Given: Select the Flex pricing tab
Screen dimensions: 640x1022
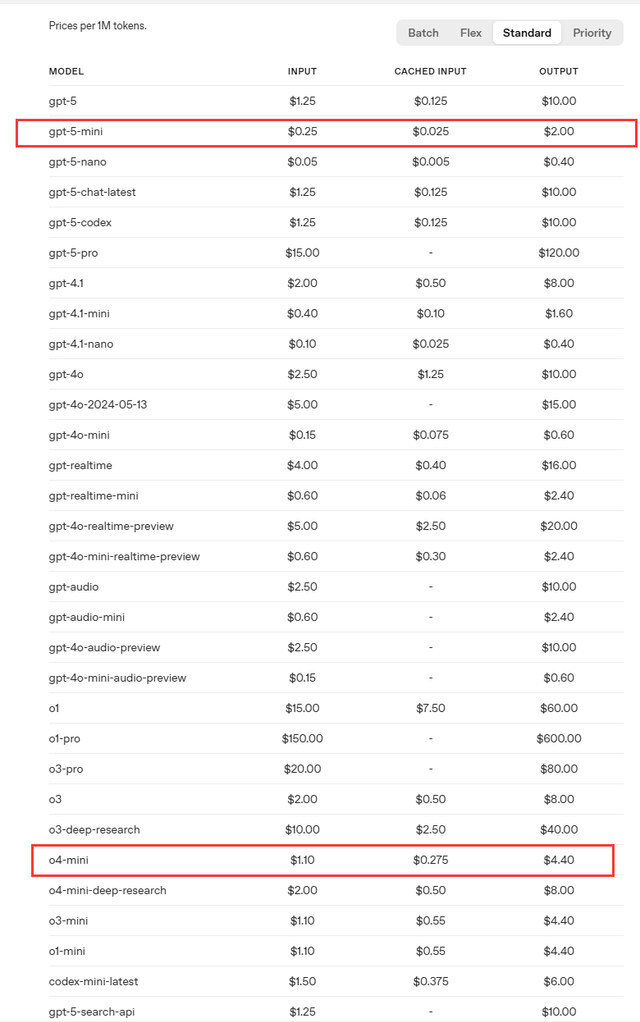Looking at the screenshot, I should click(x=471, y=33).
